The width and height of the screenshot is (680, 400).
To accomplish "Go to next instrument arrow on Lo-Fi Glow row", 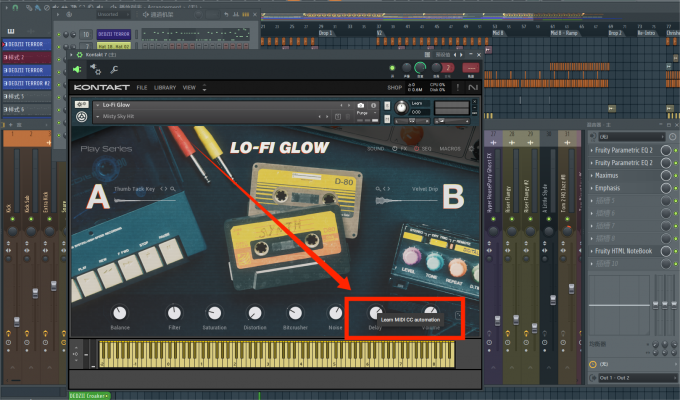I will (348, 105).
